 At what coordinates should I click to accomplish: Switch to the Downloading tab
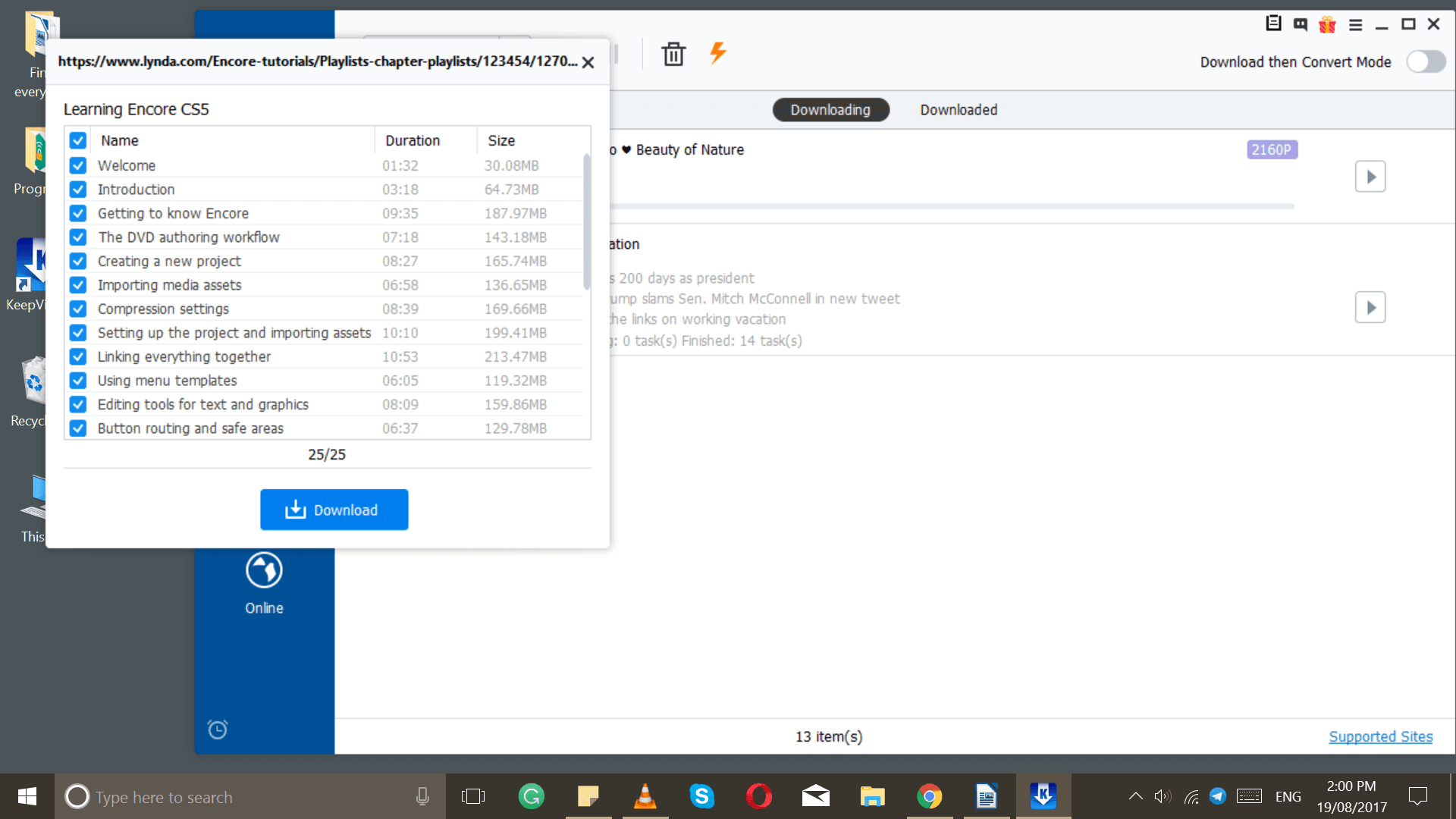830,110
